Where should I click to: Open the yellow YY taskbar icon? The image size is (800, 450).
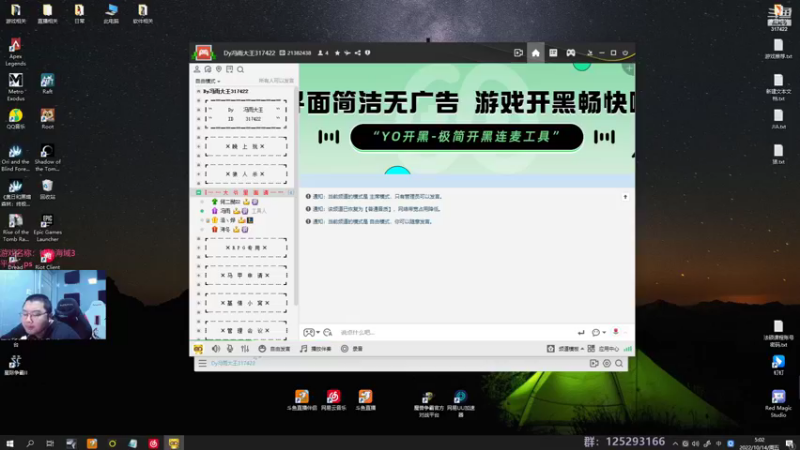point(174,443)
